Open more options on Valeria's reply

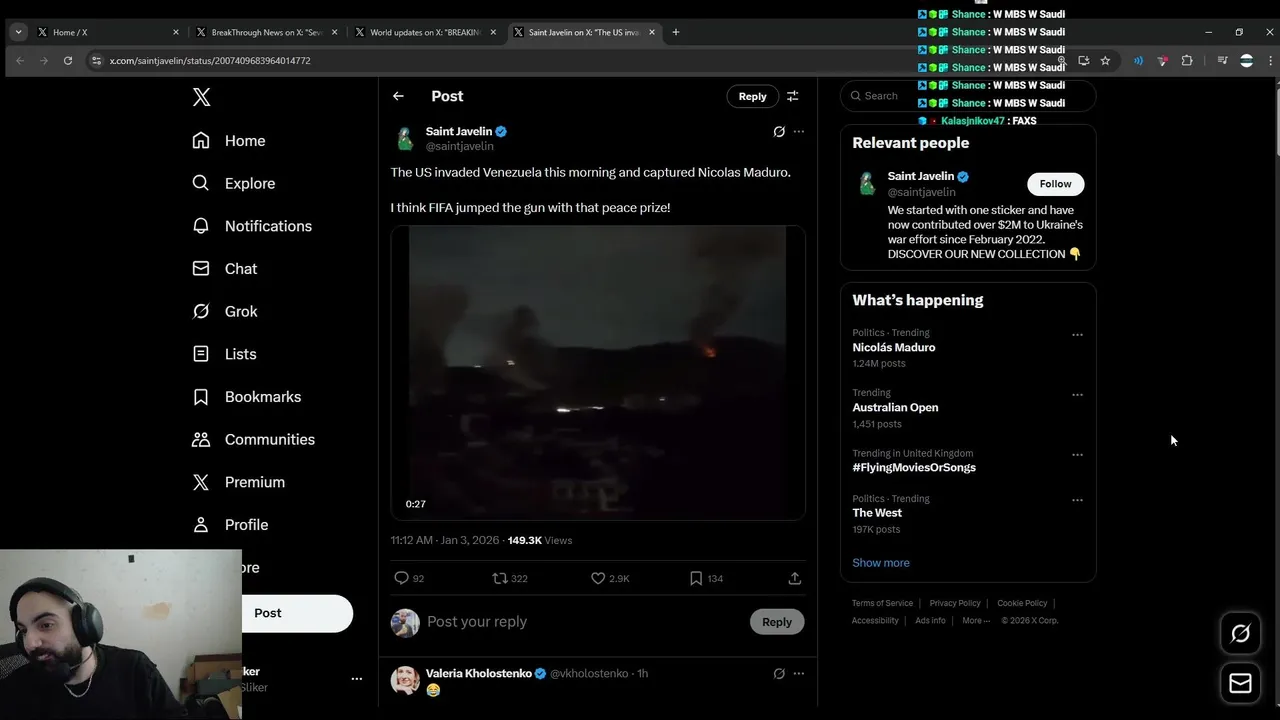pos(798,673)
